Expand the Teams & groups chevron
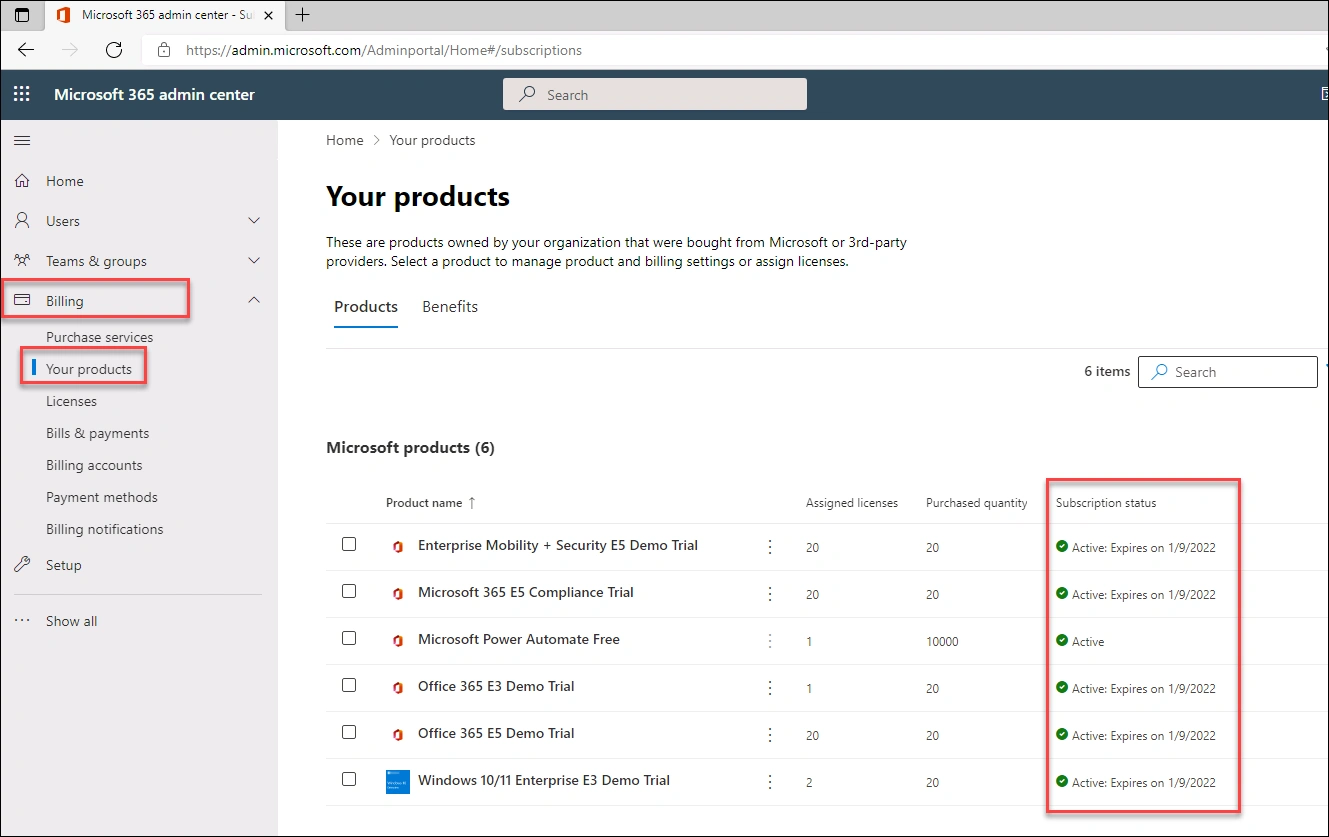The image size is (1329, 837). tap(254, 261)
